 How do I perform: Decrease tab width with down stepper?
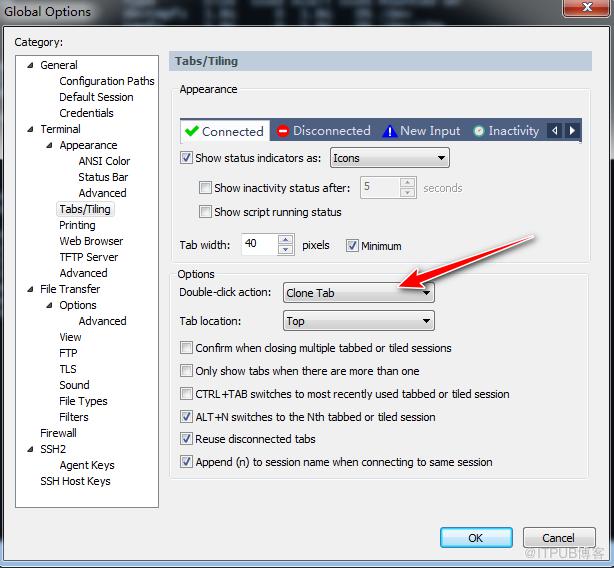click(x=285, y=249)
